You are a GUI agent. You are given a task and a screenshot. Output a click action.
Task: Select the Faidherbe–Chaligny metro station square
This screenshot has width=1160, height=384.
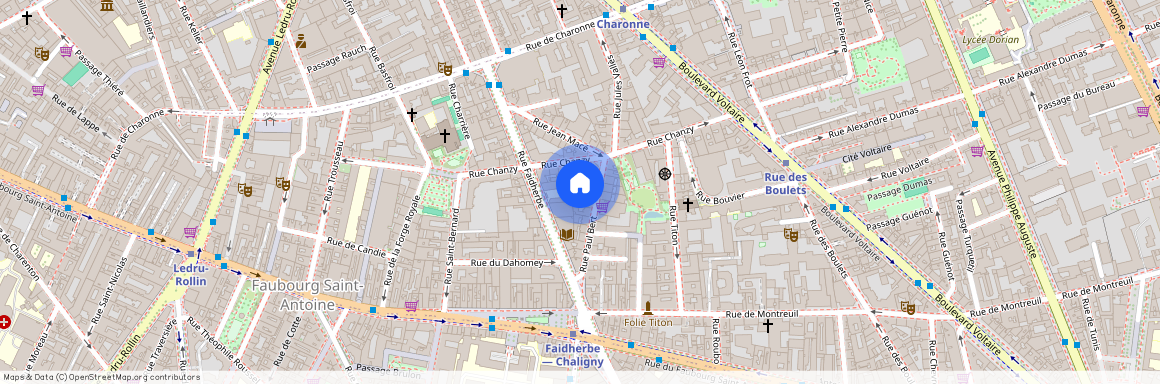click(573, 335)
